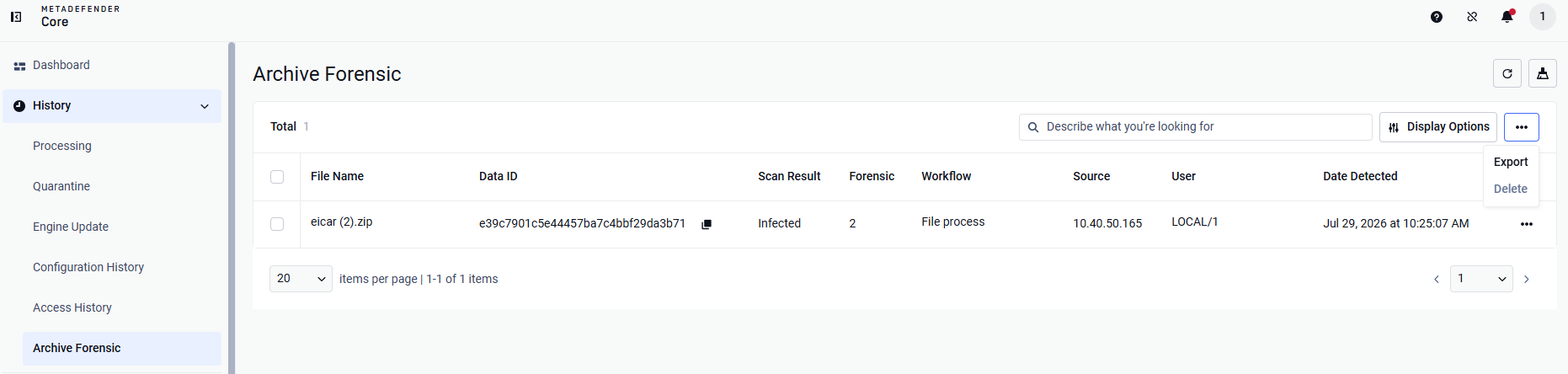Copy the Data ID with the copy icon

(707, 224)
